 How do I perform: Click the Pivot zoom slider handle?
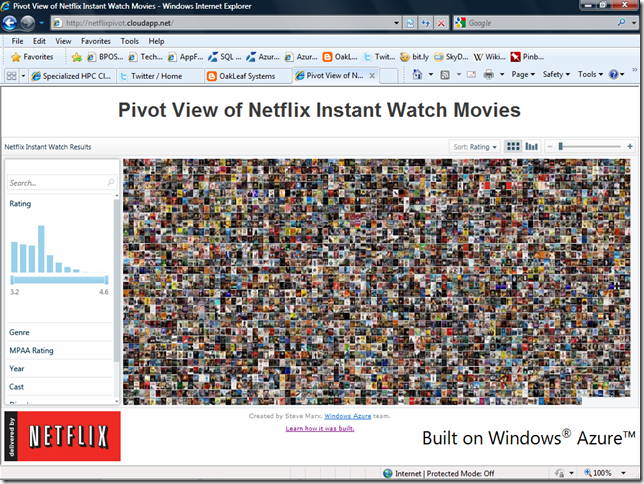coord(560,146)
